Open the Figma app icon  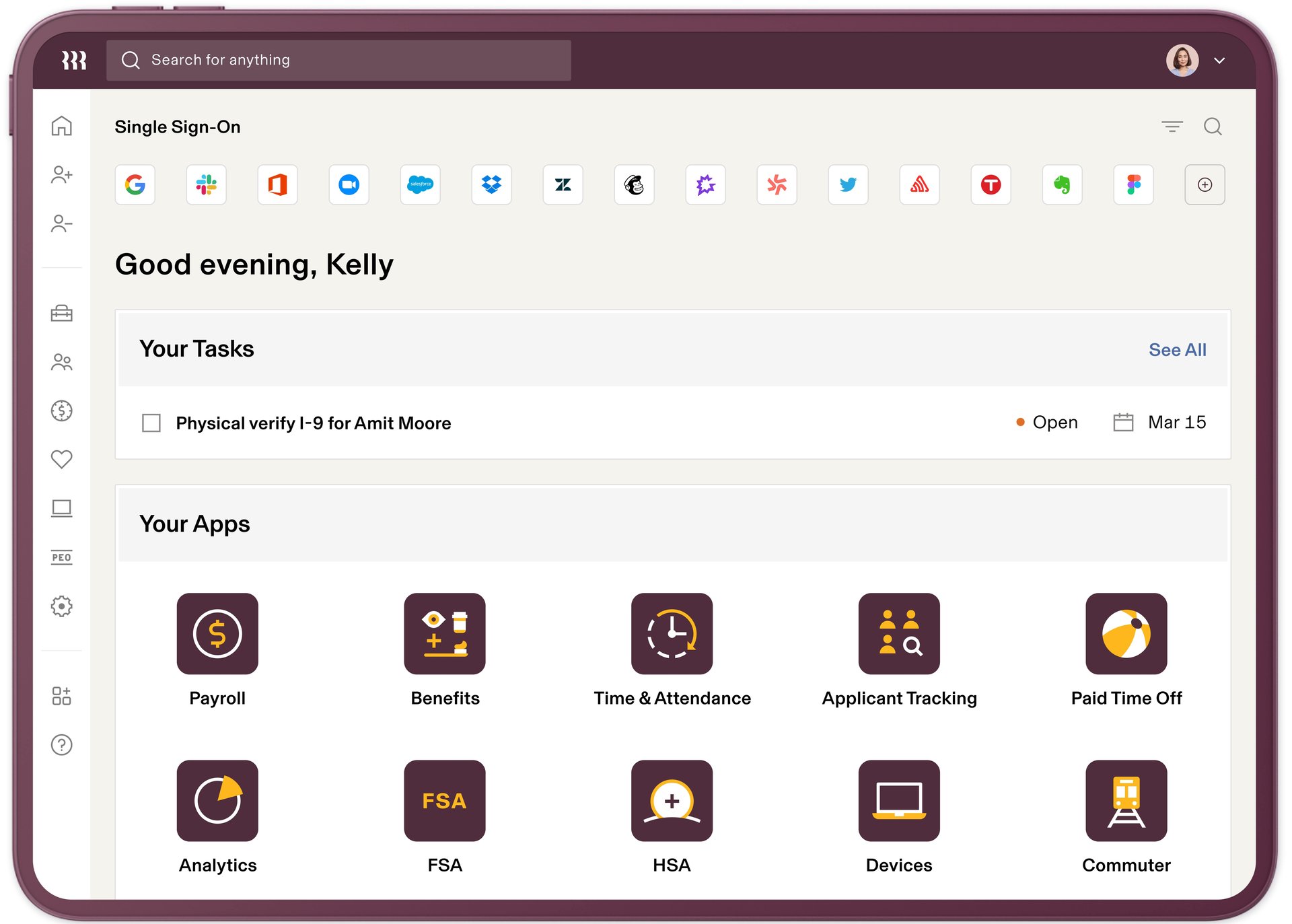[x=1133, y=184]
